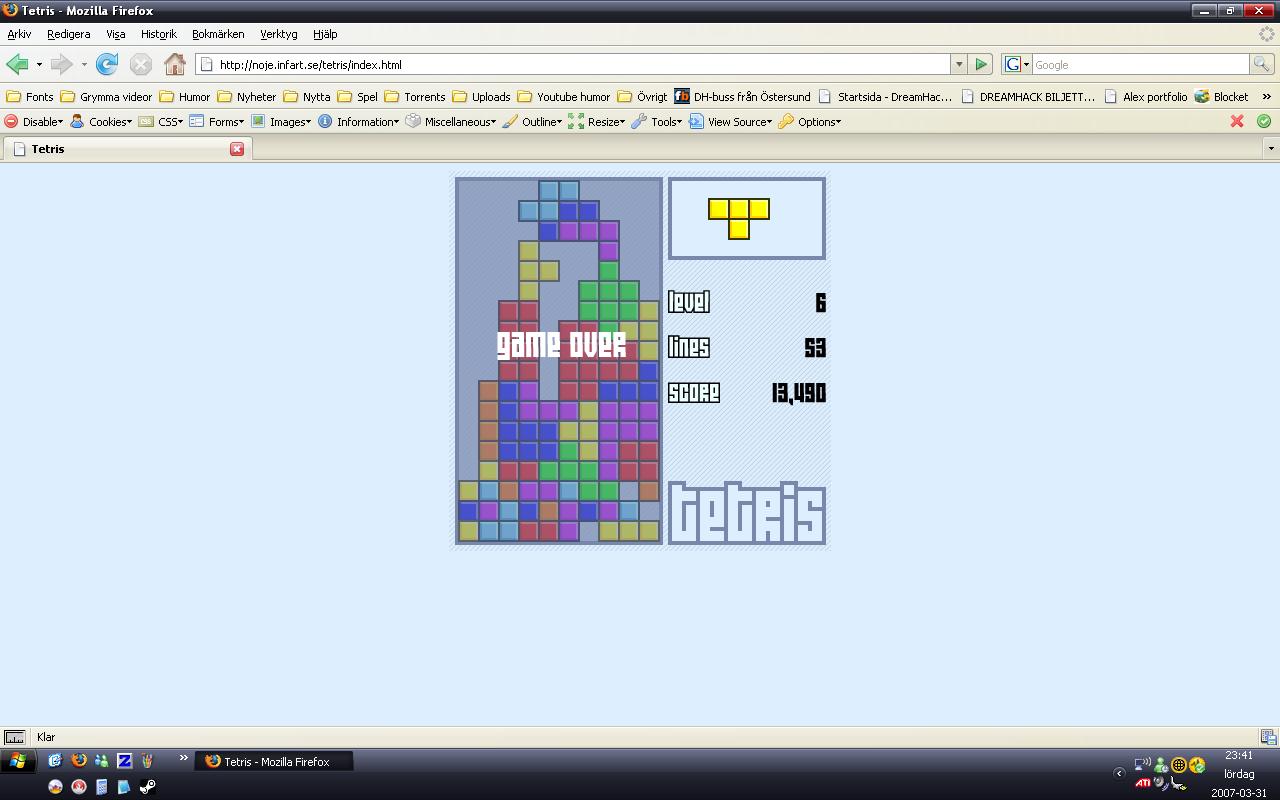Open the Forms developer toolbar menu
Image resolution: width=1280 pixels, height=800 pixels.
click(217, 122)
